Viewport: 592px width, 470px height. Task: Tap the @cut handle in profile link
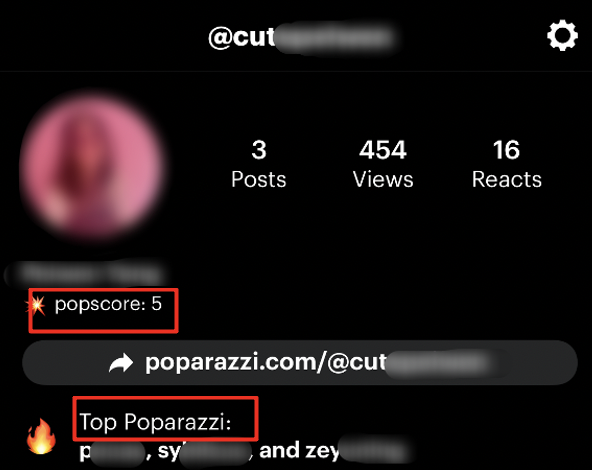[x=409, y=363]
